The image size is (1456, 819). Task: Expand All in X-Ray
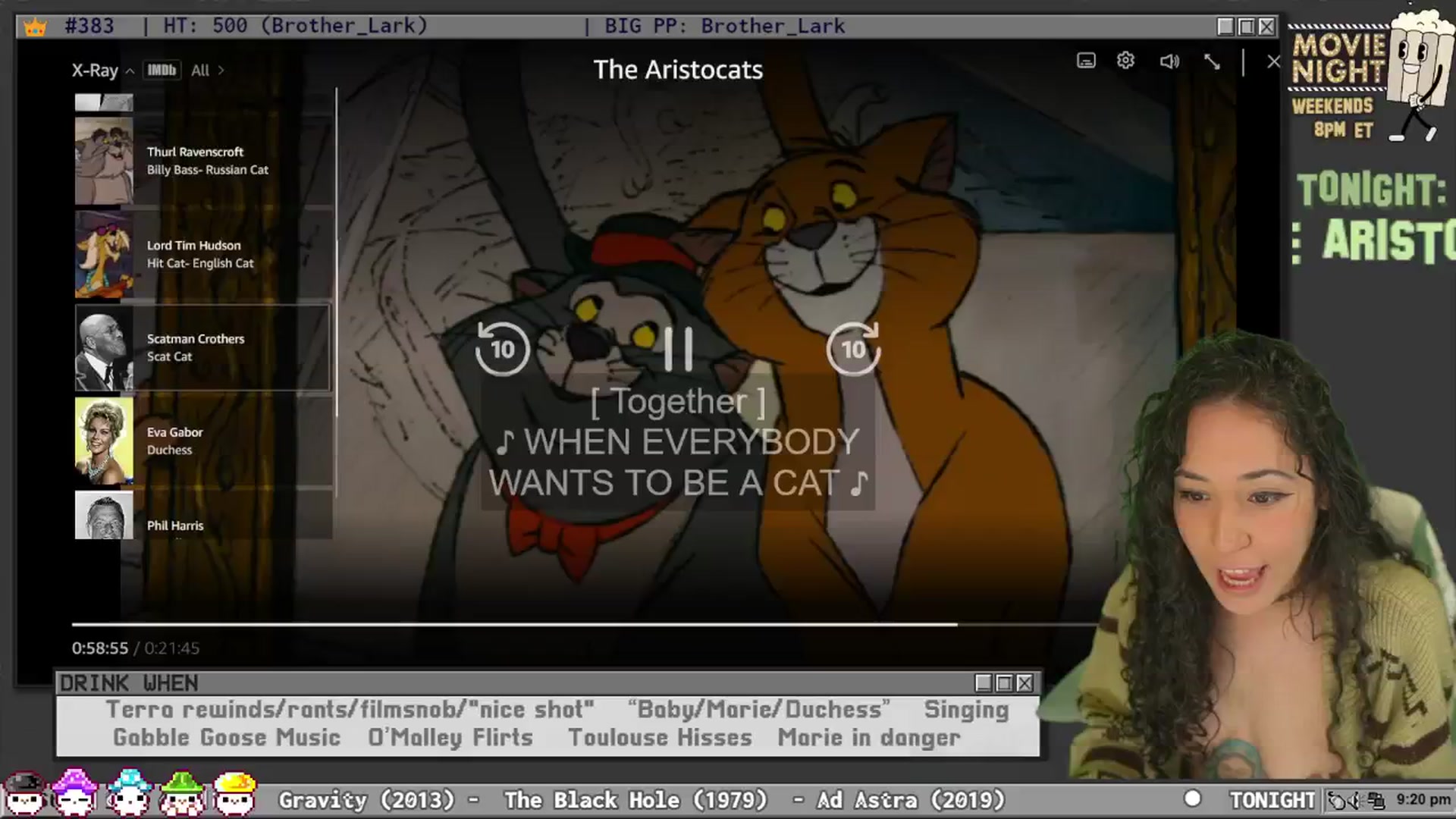point(207,71)
